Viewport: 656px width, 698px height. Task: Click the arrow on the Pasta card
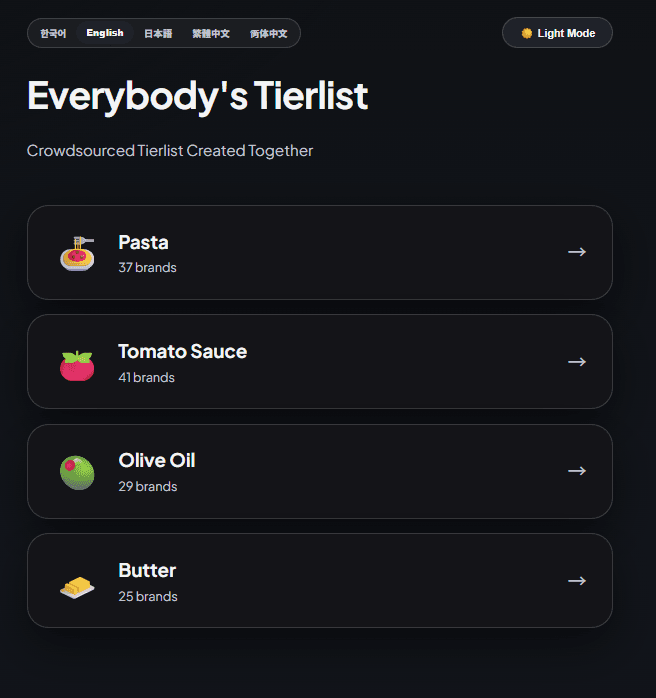click(x=576, y=252)
